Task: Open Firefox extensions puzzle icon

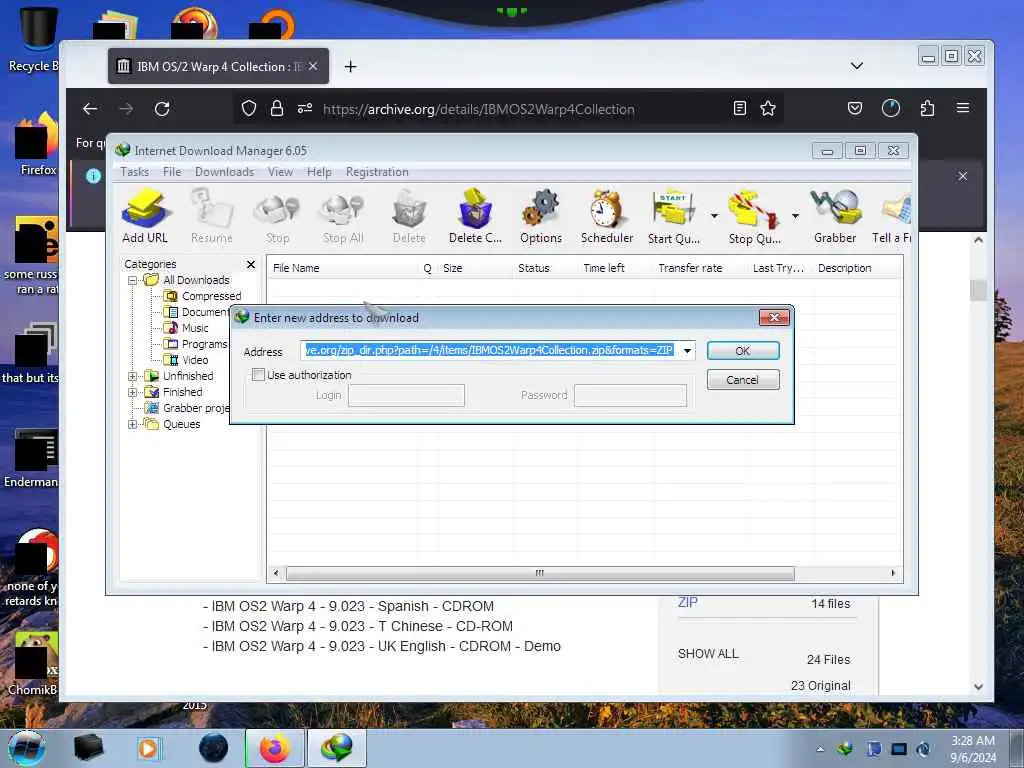Action: point(927,108)
